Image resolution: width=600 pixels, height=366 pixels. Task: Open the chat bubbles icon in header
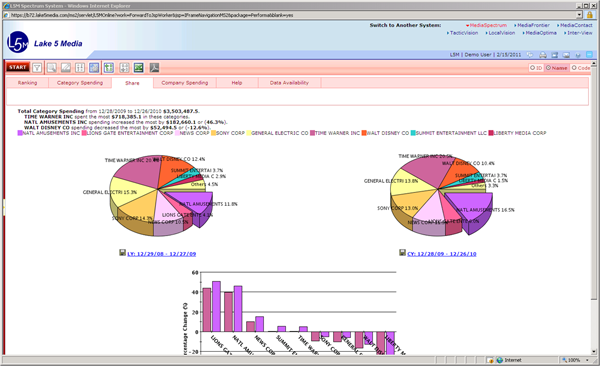530,55
